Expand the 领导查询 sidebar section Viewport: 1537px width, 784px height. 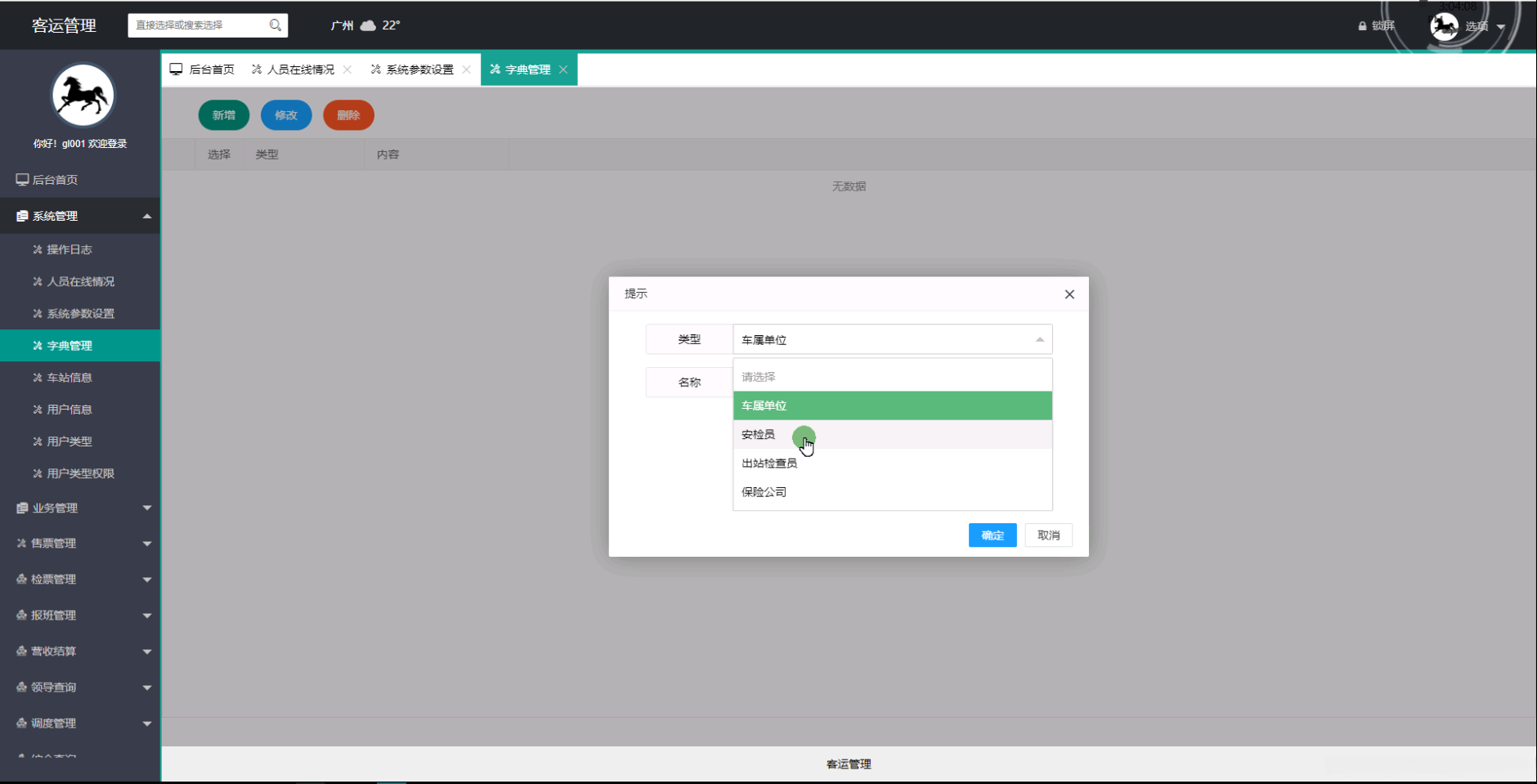point(80,687)
